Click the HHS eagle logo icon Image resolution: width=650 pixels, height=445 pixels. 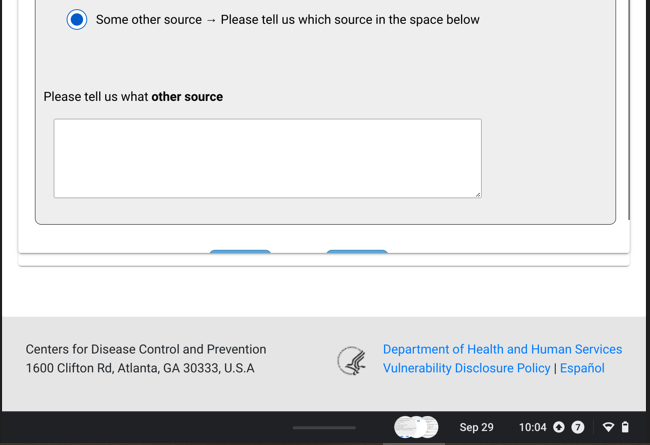(x=351, y=360)
